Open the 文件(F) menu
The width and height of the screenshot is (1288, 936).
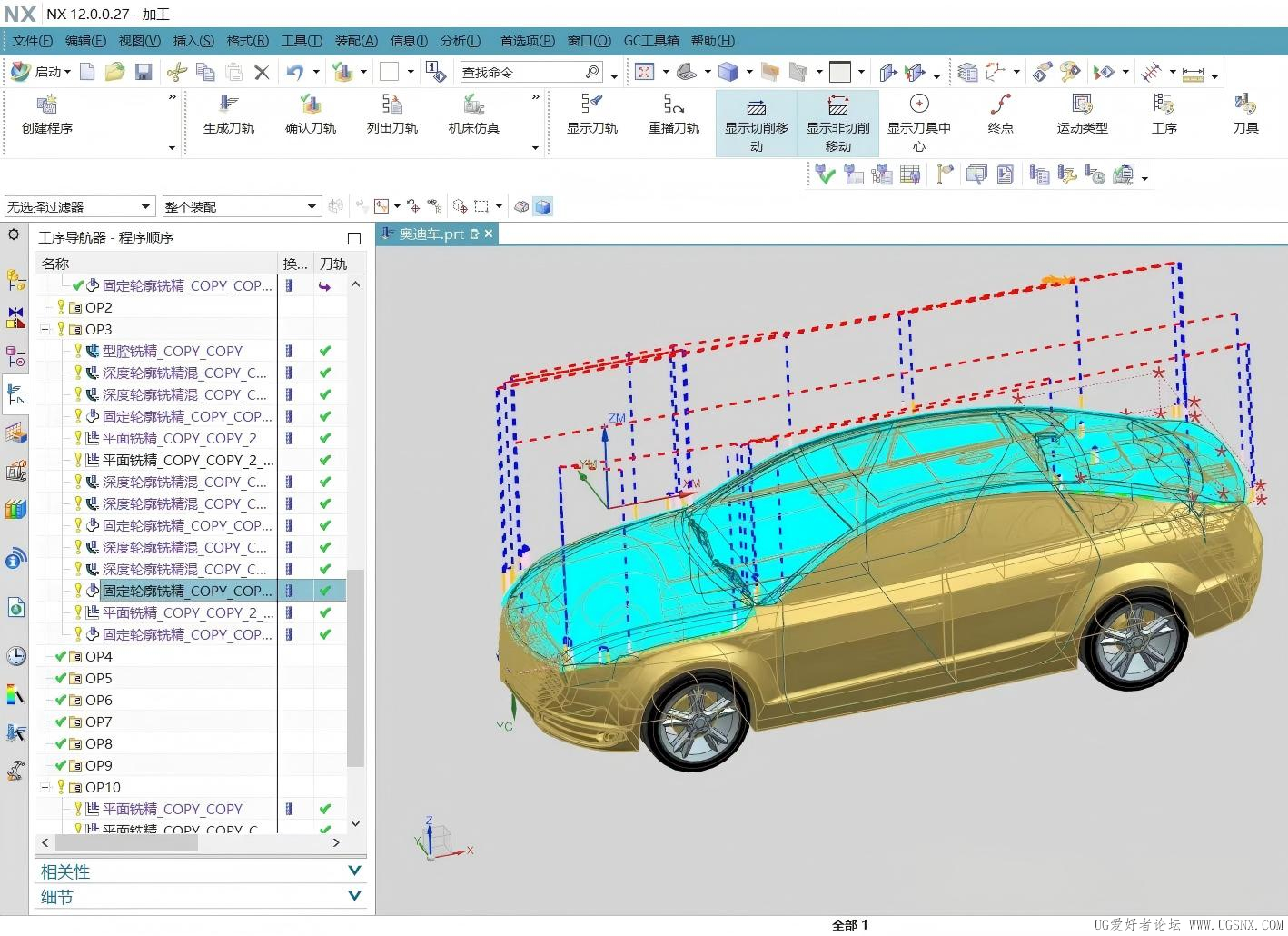(x=33, y=41)
